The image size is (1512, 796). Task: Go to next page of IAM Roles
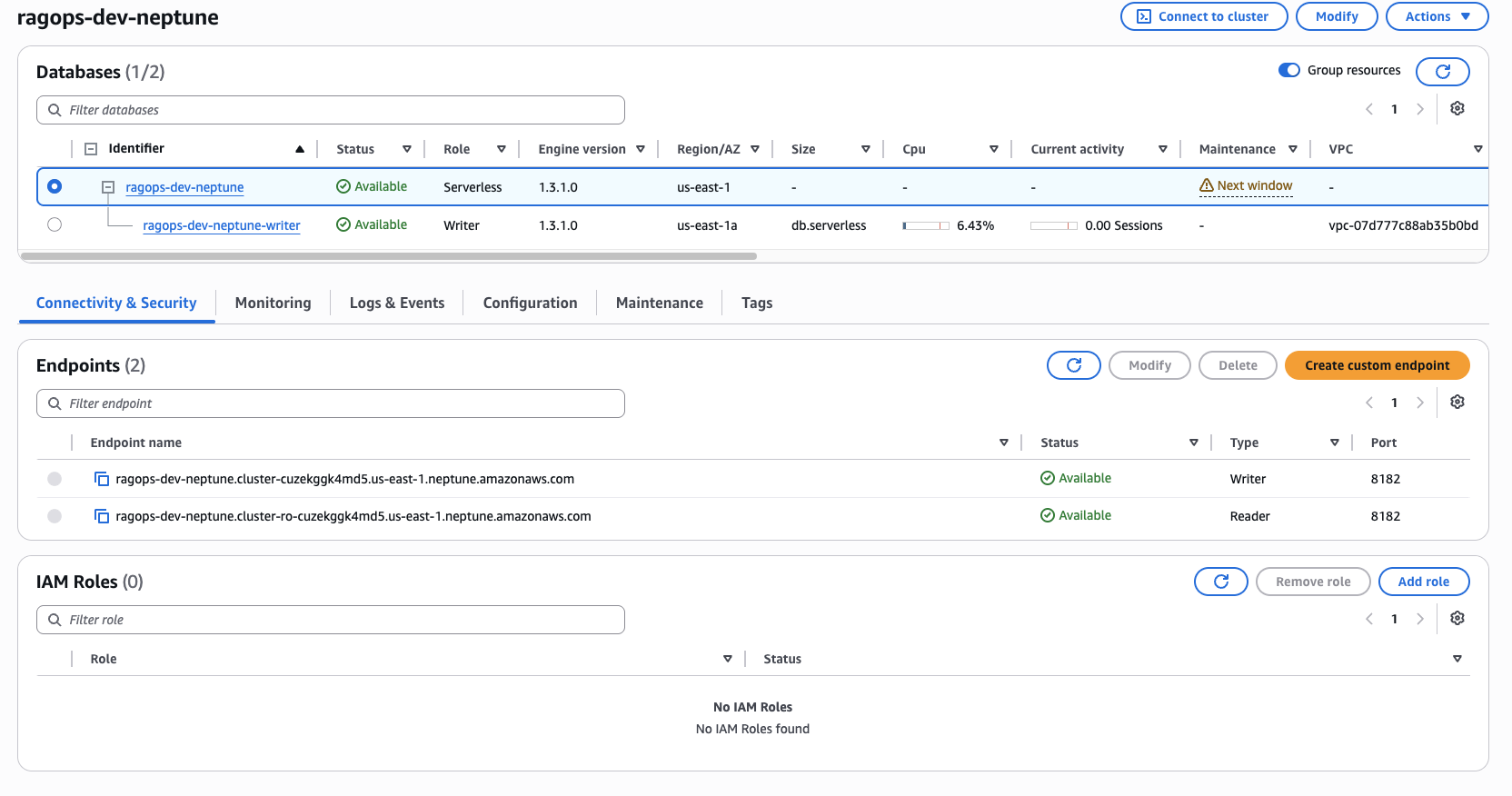pos(1420,619)
